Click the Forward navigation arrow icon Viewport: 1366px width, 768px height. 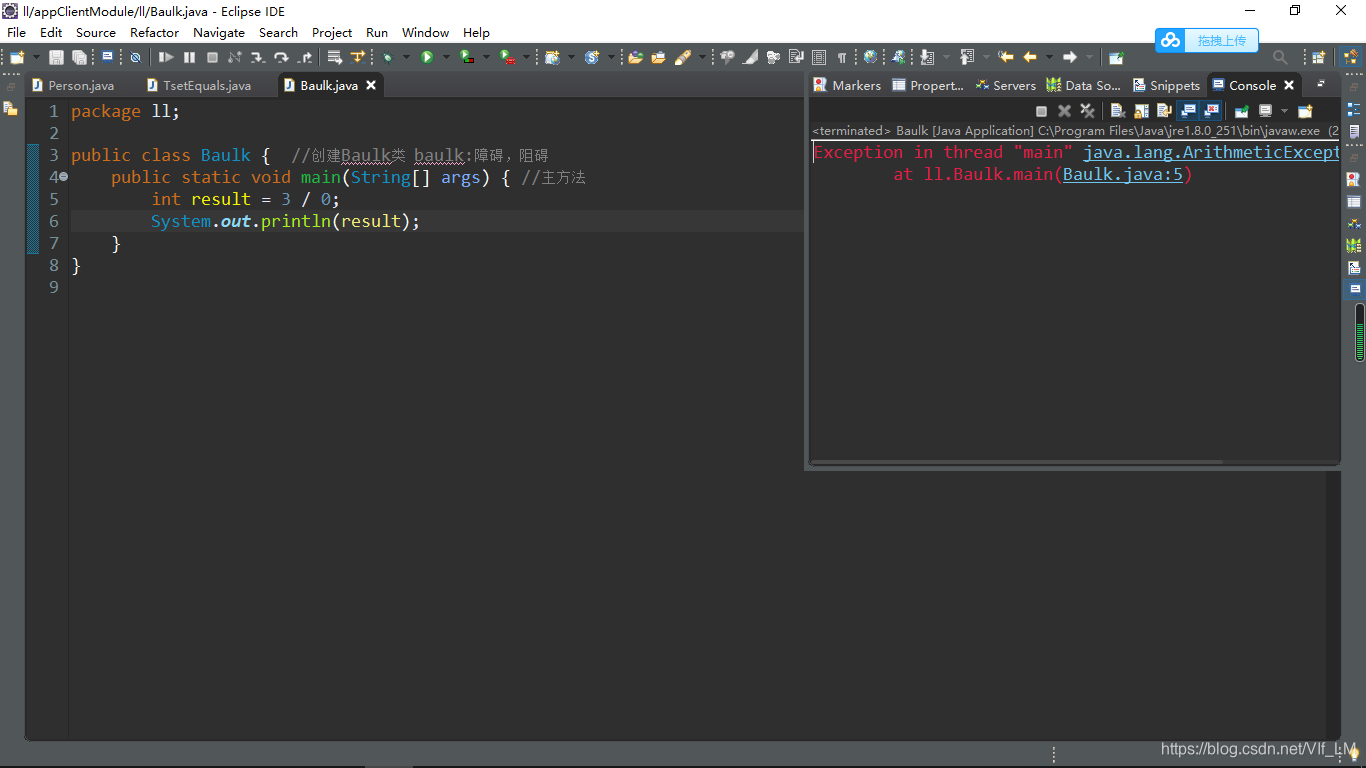(x=1069, y=57)
